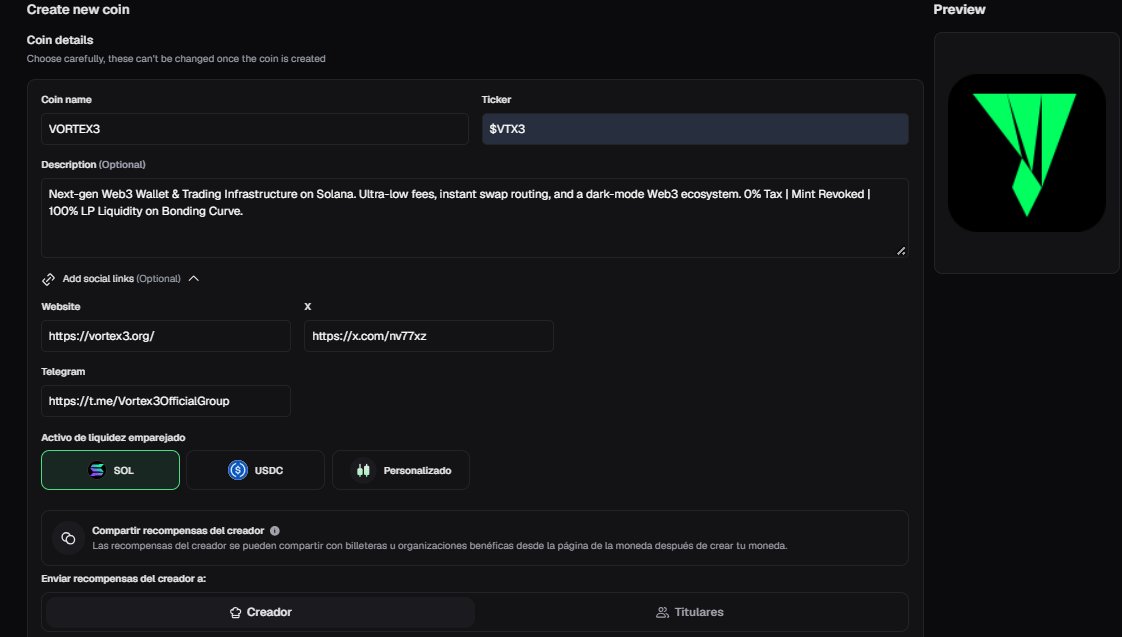This screenshot has width=1122, height=637.
Task: Click the description box resize handle
Action: 901,251
